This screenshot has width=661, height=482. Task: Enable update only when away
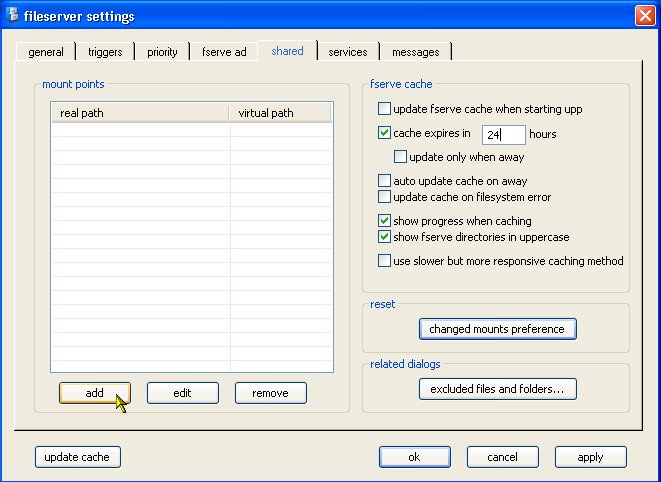400,157
